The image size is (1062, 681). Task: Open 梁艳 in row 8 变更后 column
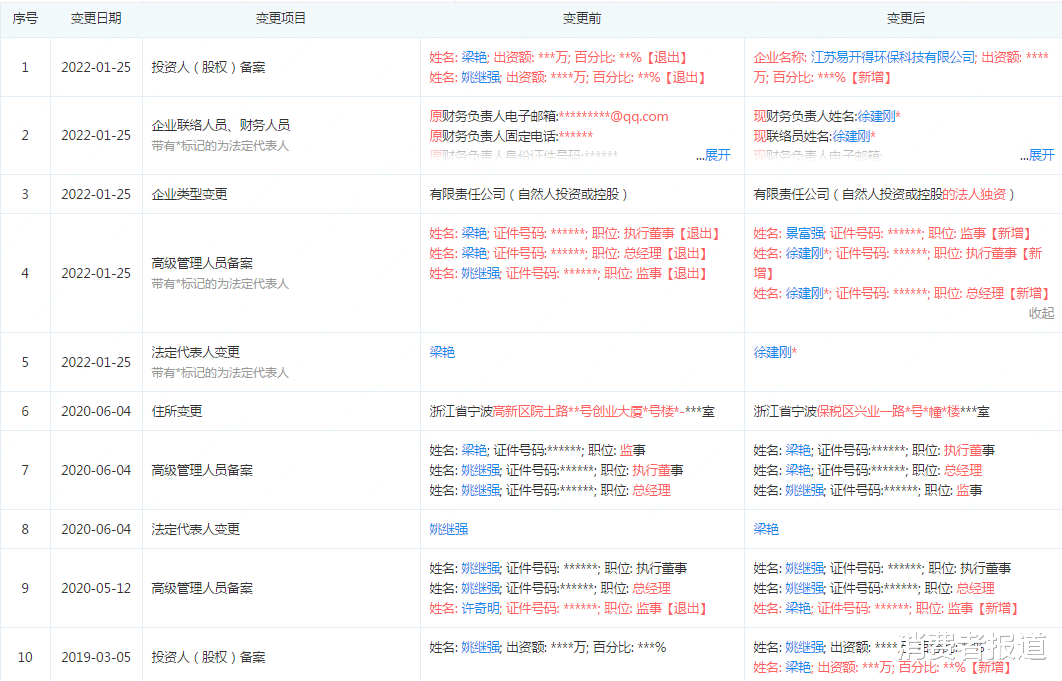pyautogui.click(x=766, y=529)
